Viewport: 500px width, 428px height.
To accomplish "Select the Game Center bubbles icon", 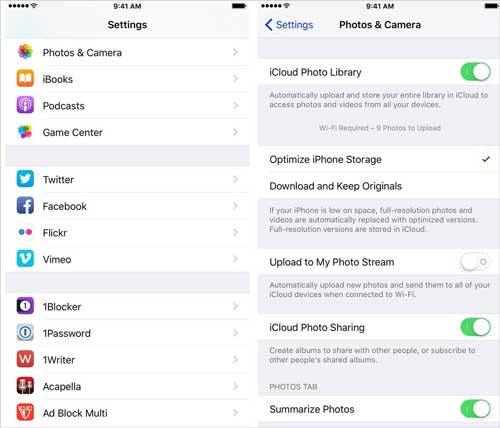I will tap(25, 132).
